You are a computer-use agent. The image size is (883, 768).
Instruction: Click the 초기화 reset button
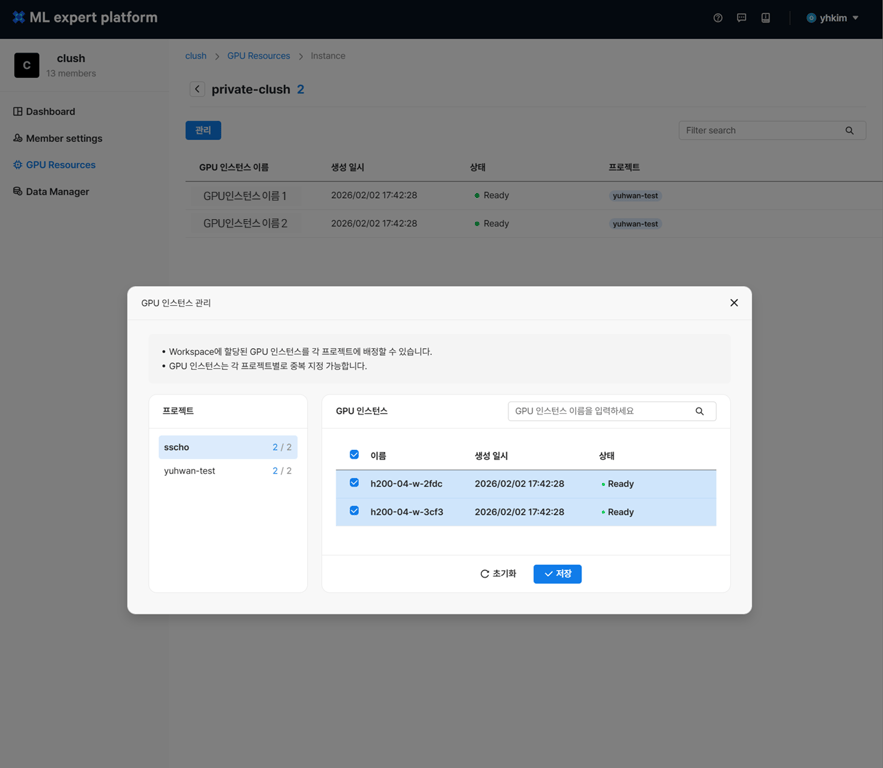click(498, 574)
